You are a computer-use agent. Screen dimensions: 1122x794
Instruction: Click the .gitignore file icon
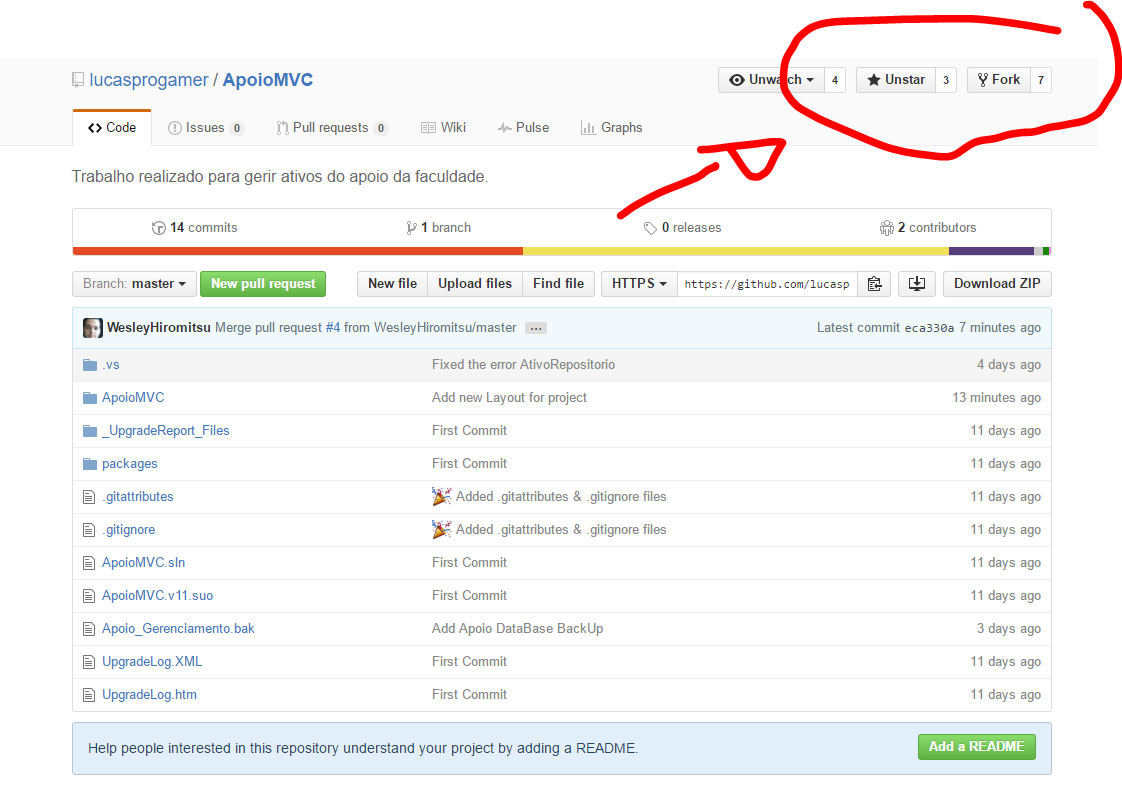point(89,530)
